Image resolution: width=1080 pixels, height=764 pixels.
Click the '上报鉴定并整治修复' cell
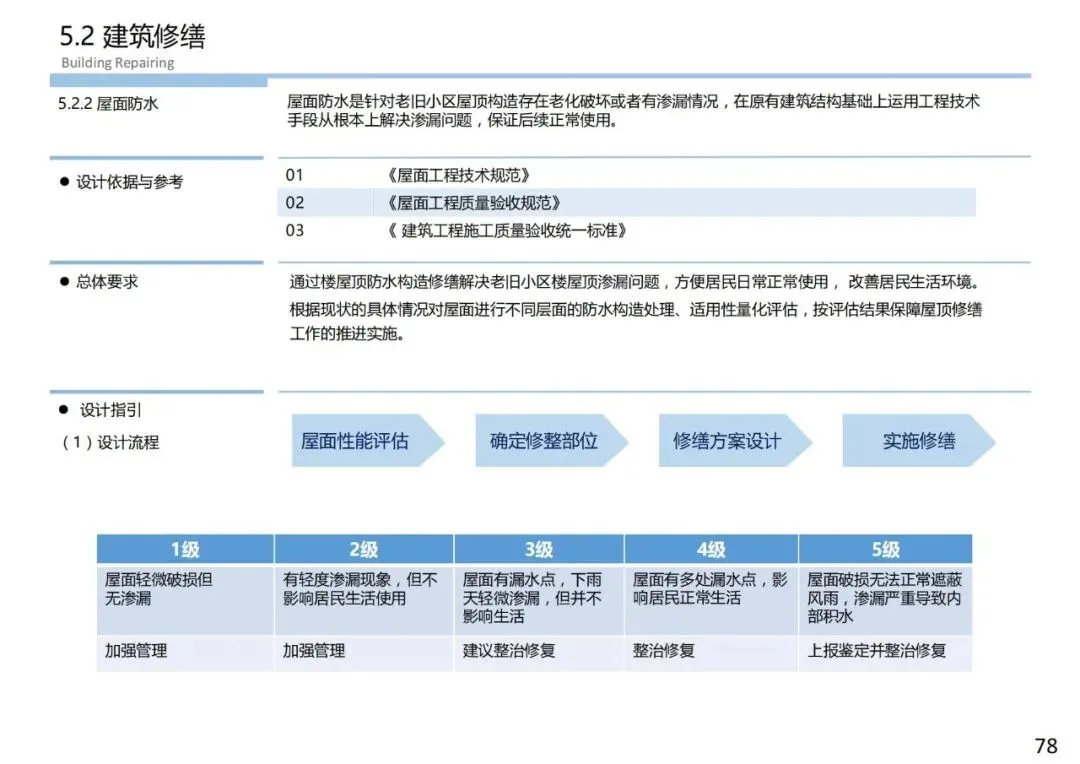coord(886,652)
